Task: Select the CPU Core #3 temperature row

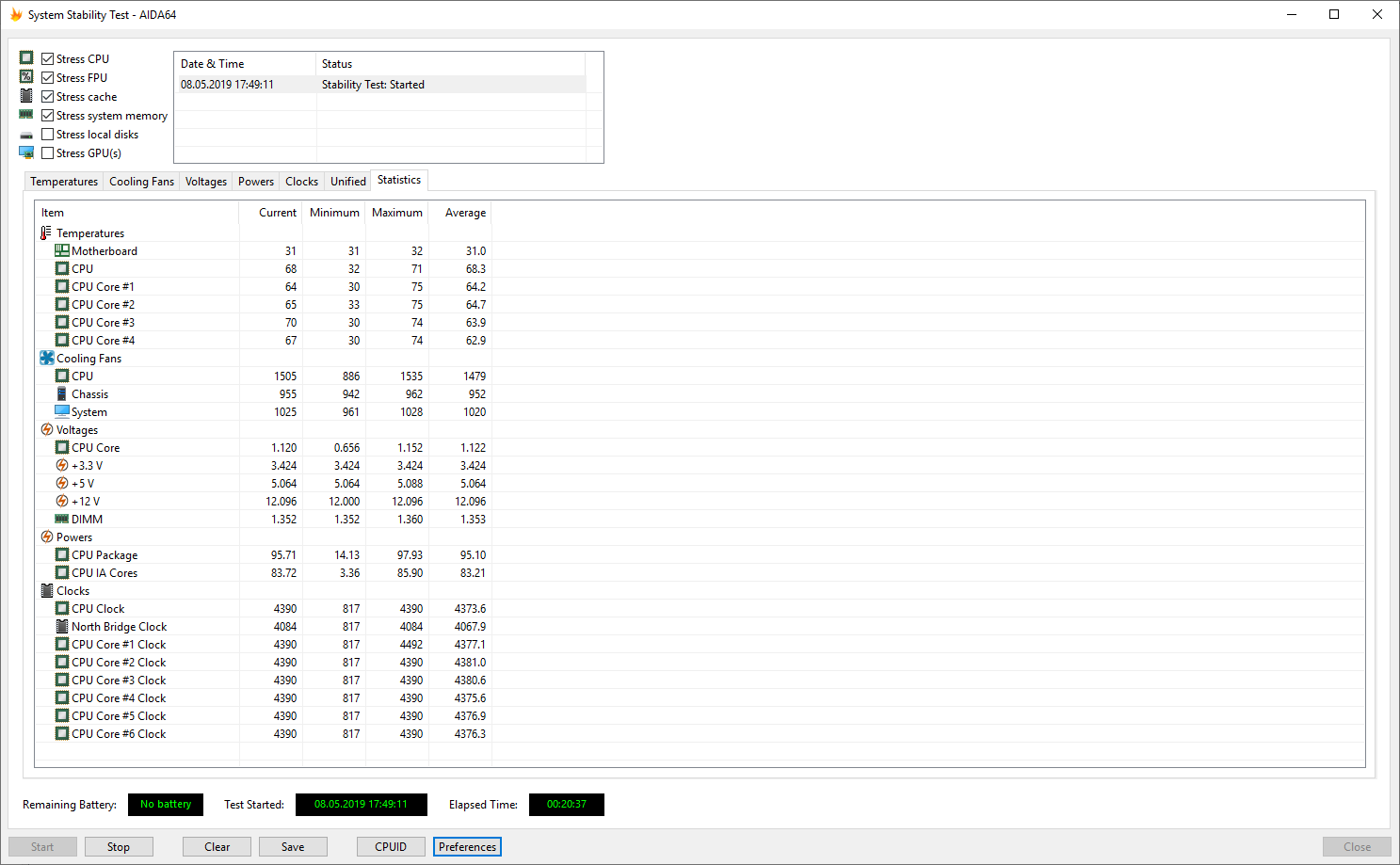Action: click(x=264, y=323)
